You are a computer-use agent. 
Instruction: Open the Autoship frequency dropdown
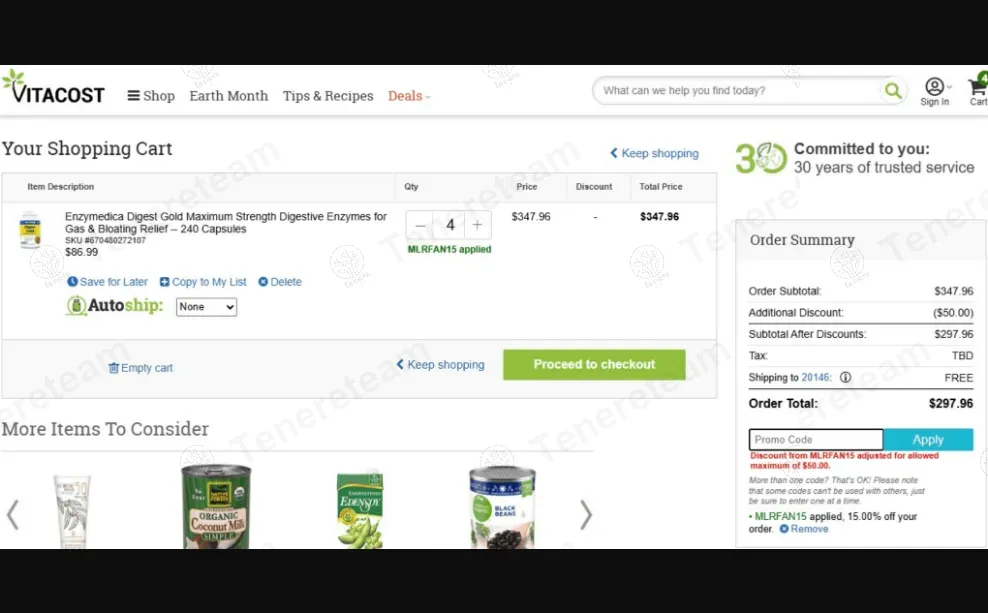click(206, 307)
